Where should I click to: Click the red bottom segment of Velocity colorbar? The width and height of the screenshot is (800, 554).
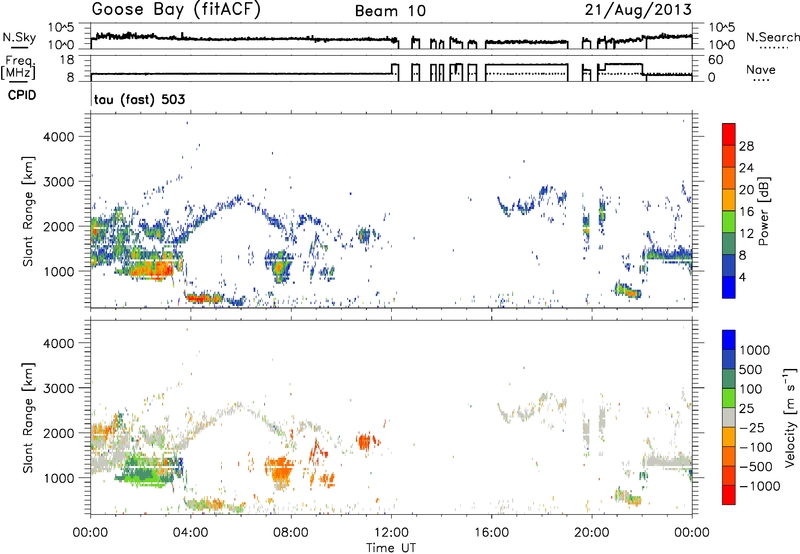point(729,495)
